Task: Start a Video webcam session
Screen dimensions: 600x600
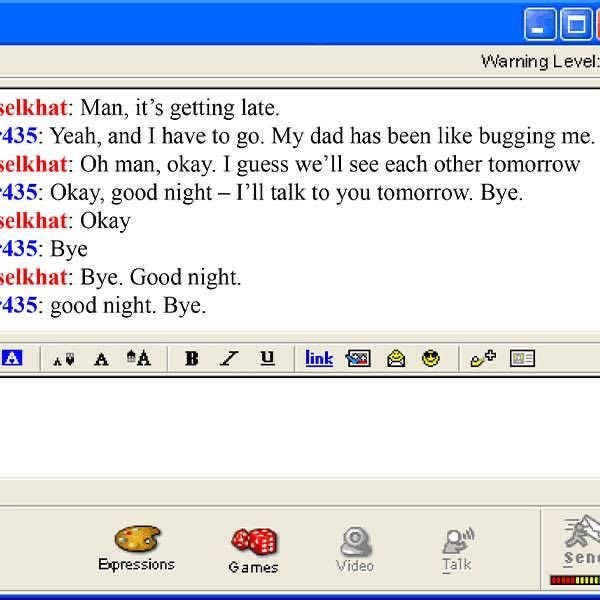Action: pyautogui.click(x=355, y=550)
